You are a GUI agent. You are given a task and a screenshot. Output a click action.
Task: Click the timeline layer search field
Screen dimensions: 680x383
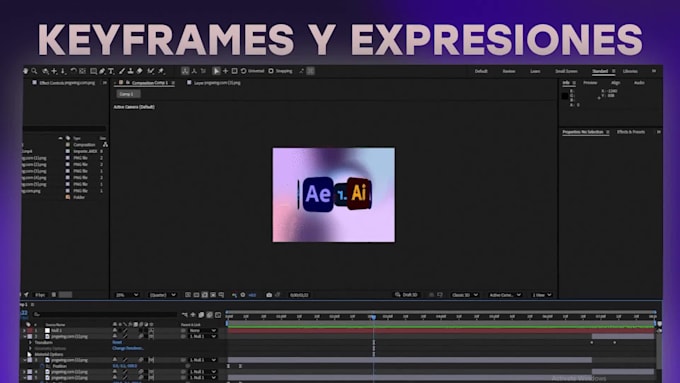104,314
